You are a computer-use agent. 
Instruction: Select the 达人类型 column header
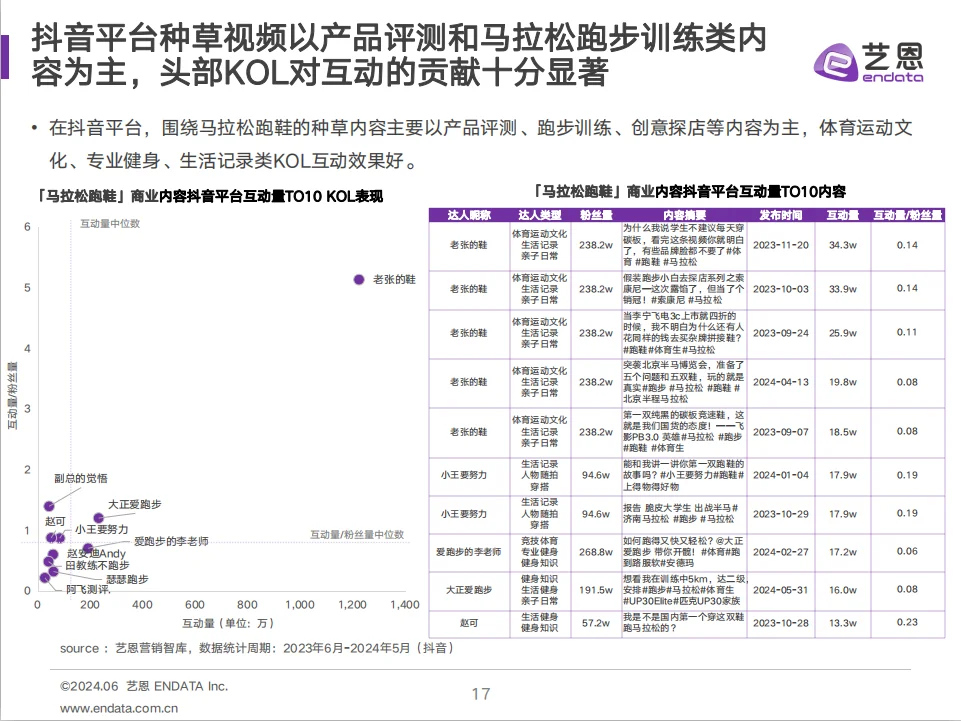pyautogui.click(x=540, y=215)
